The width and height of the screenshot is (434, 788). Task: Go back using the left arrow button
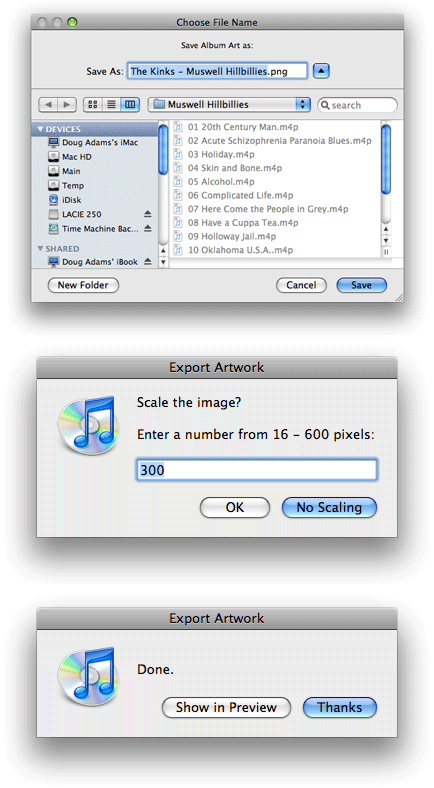coord(48,105)
